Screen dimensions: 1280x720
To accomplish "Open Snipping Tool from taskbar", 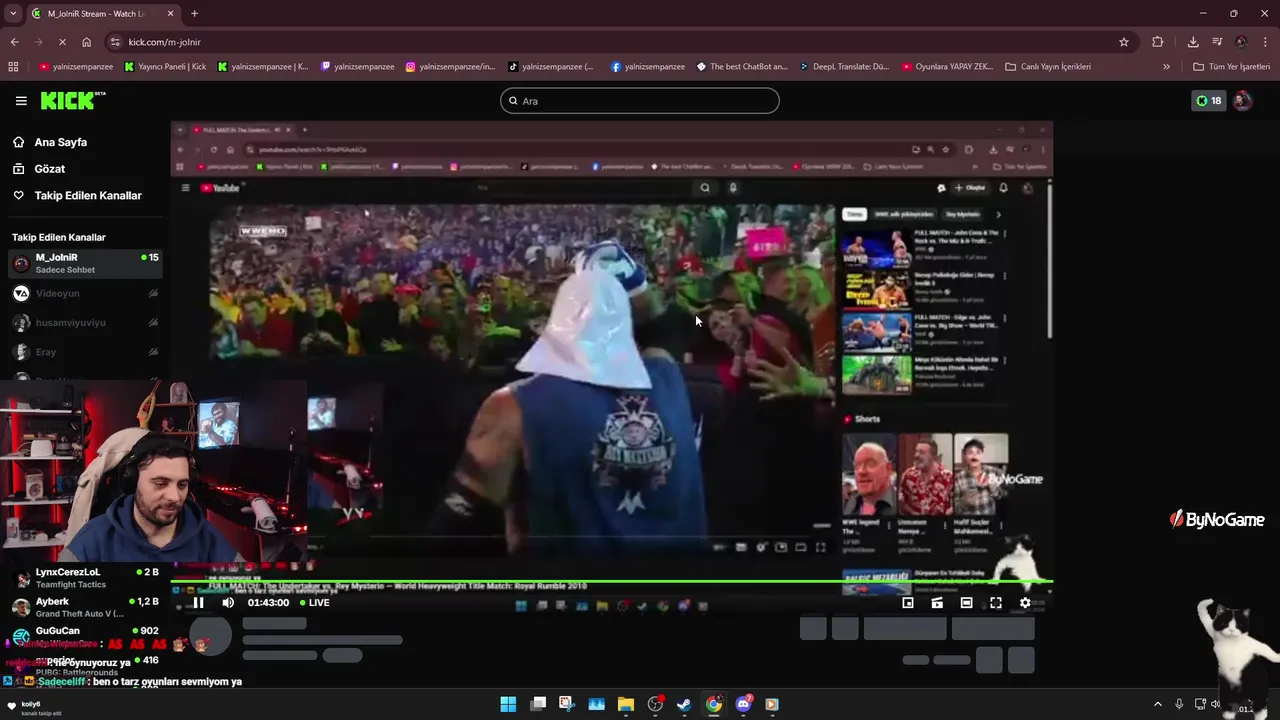I will [x=567, y=704].
